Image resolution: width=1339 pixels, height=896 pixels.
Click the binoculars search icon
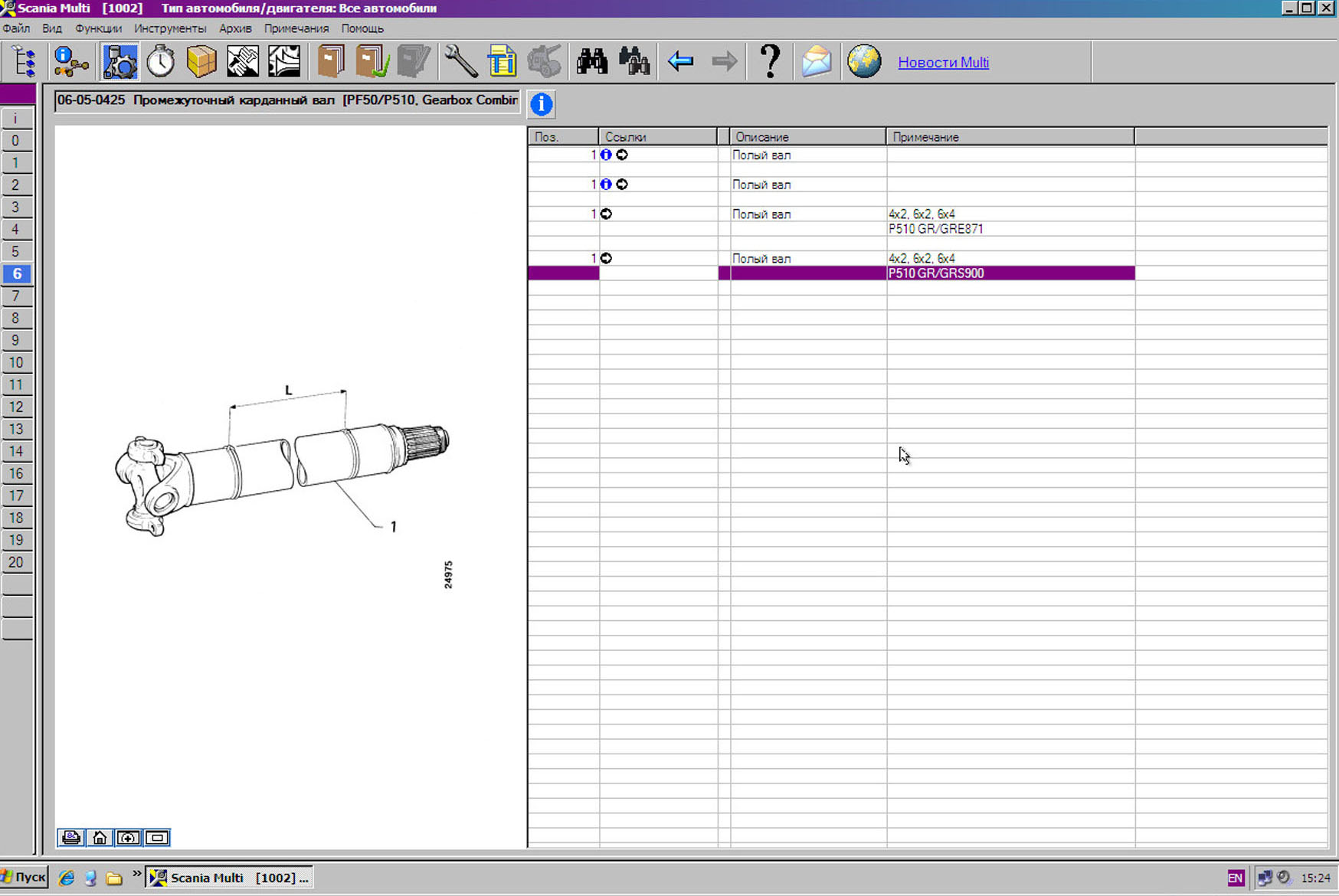click(592, 61)
